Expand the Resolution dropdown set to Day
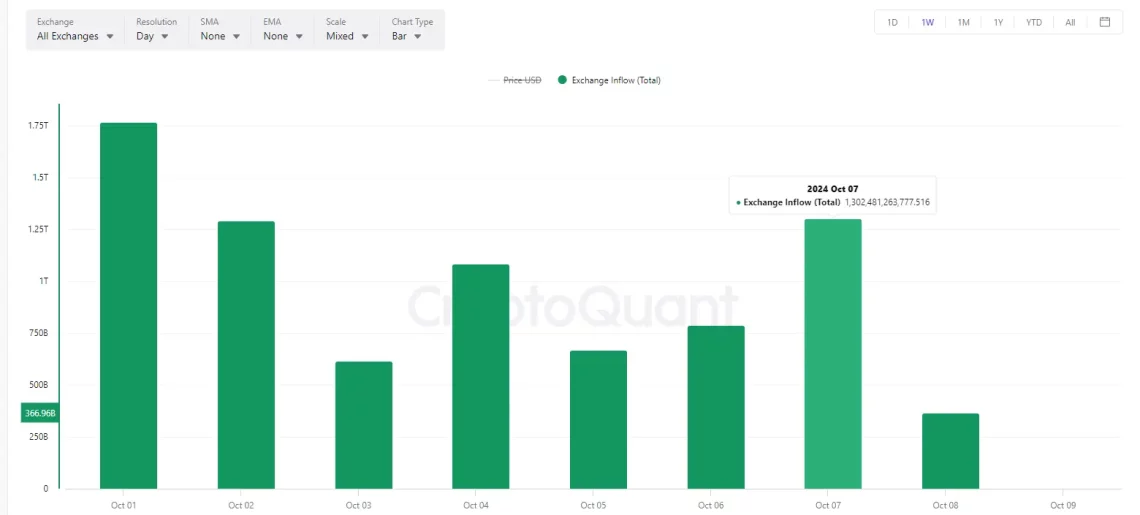Screen dimensions: 1140x515 point(152,36)
